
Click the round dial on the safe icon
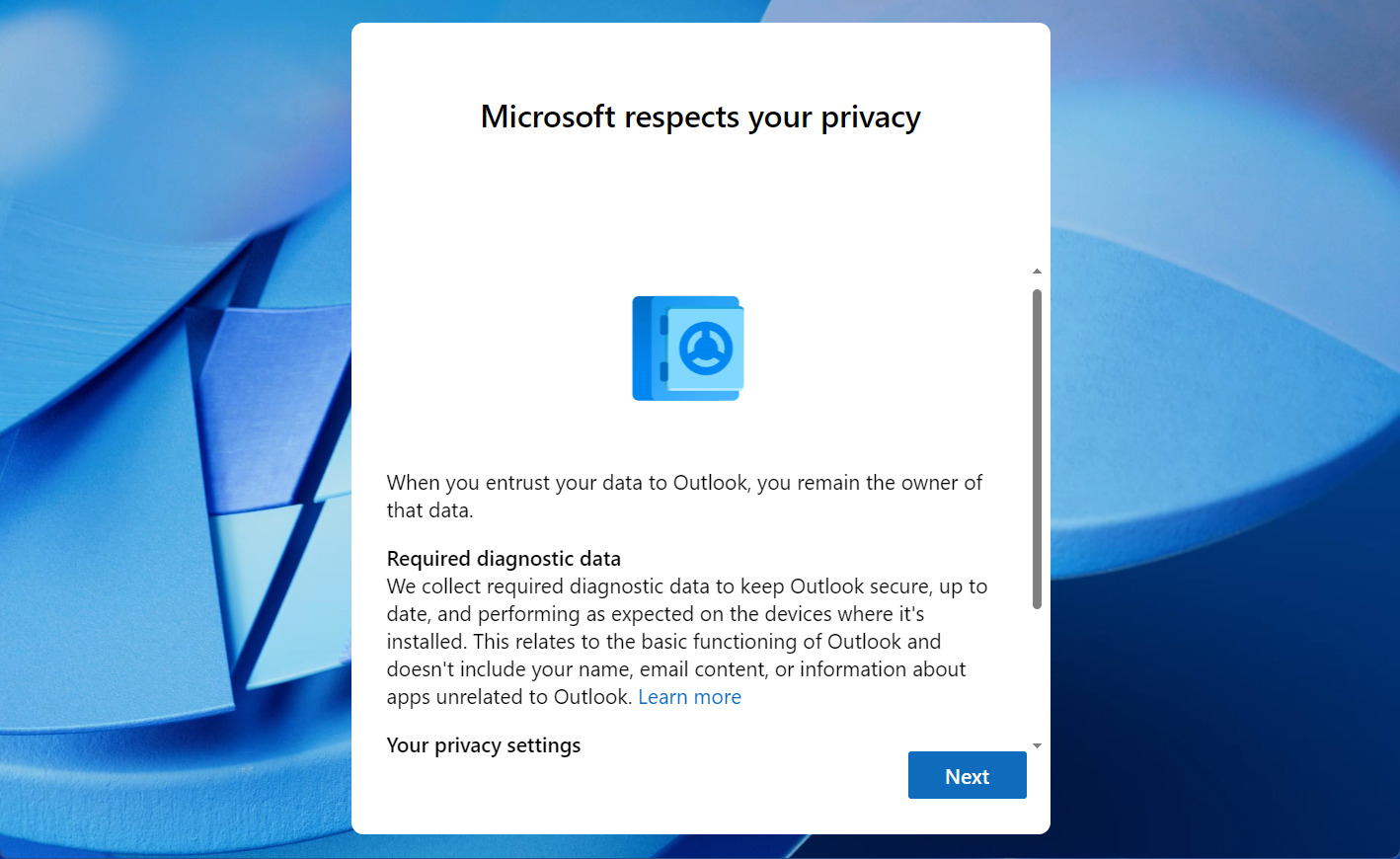pyautogui.click(x=706, y=348)
